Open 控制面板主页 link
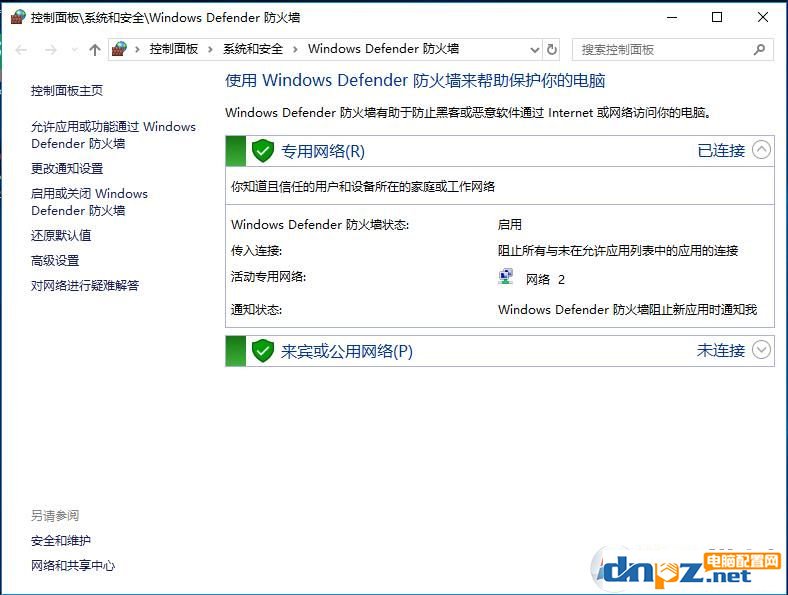Viewport: 788px width, 595px height. coord(67,90)
